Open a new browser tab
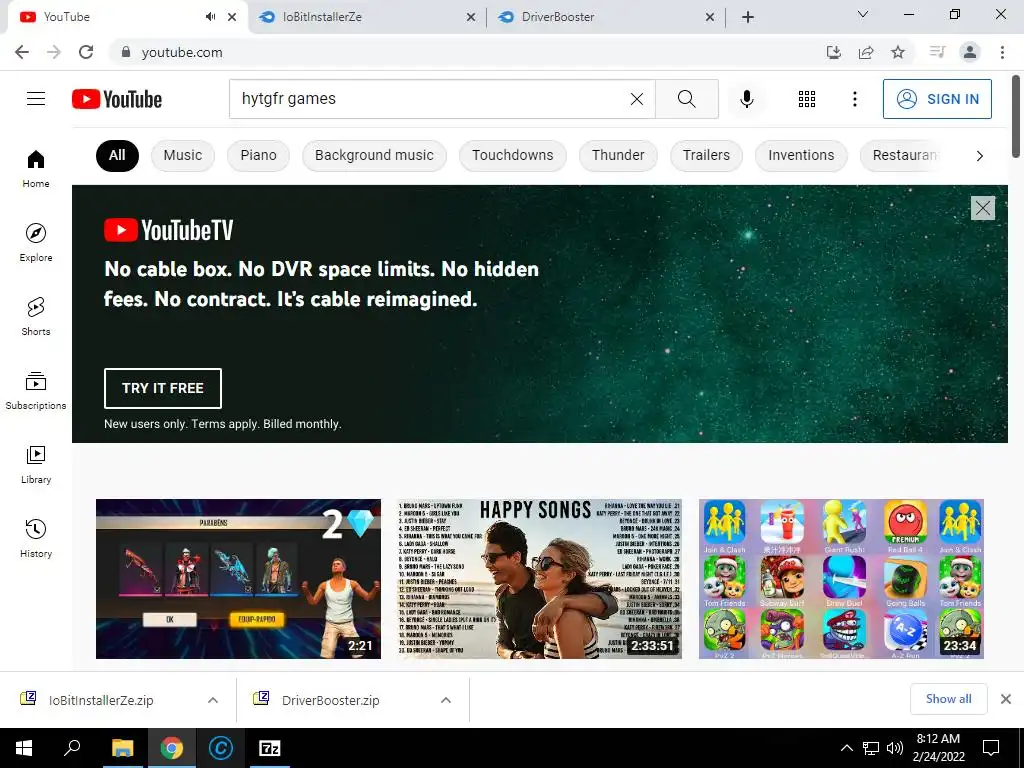 (748, 17)
